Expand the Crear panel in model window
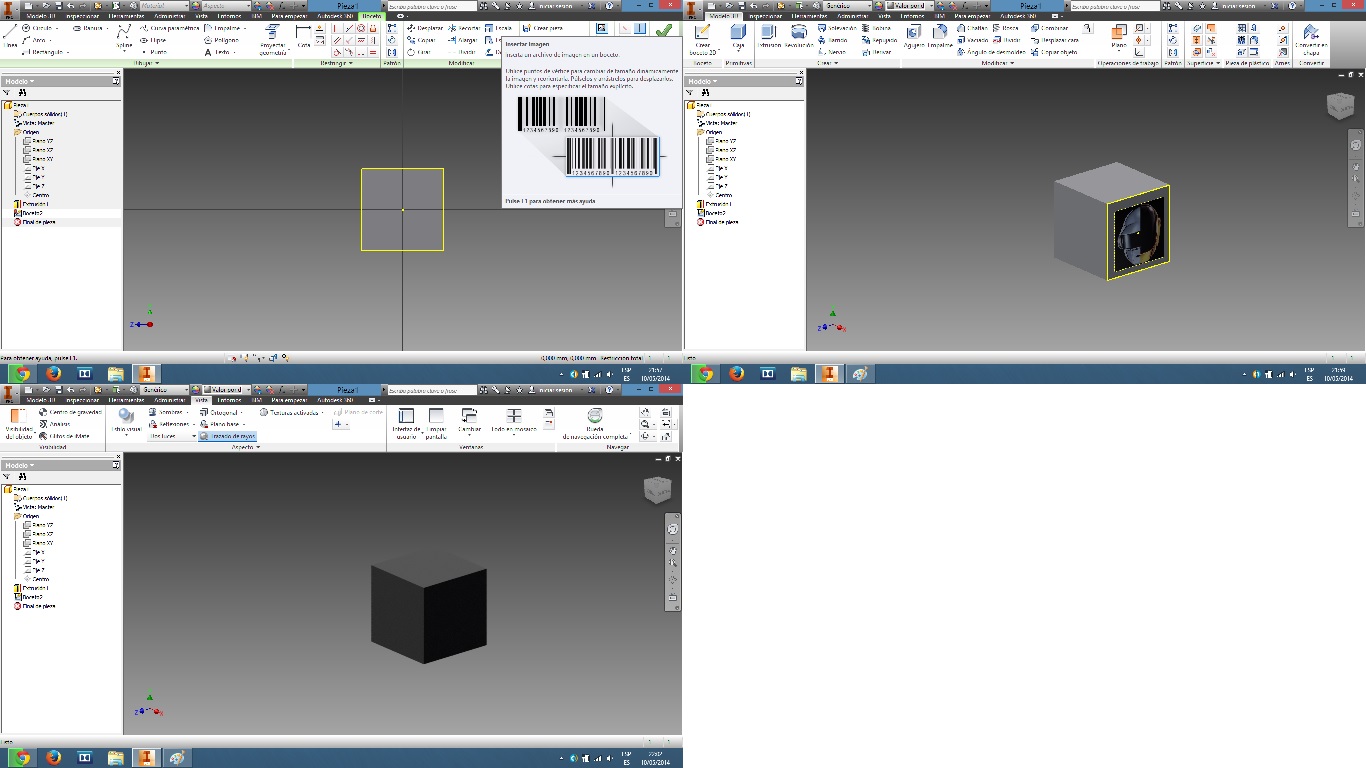This screenshot has height=768, width=1366. tap(827, 63)
